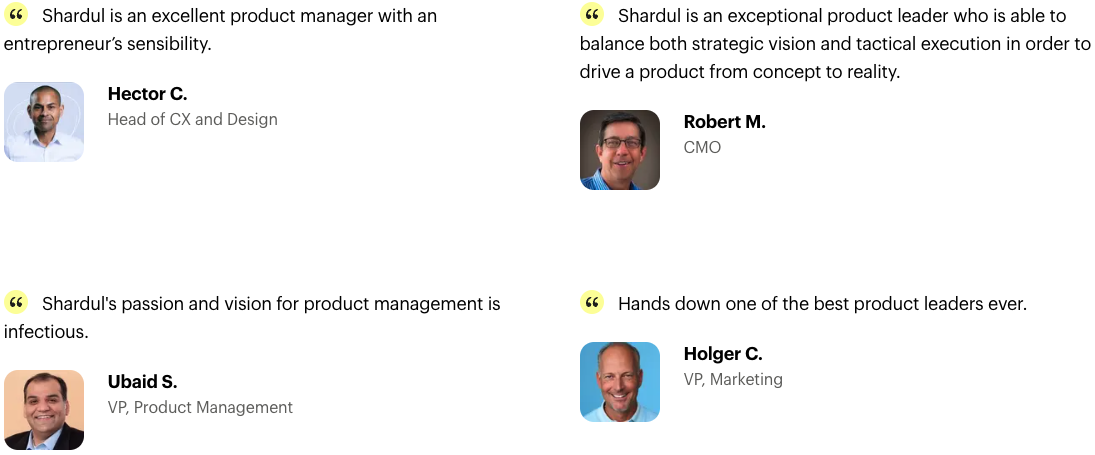Click the quote icon beside Hector's testimonial
The height and width of the screenshot is (455, 1095).
[15, 15]
